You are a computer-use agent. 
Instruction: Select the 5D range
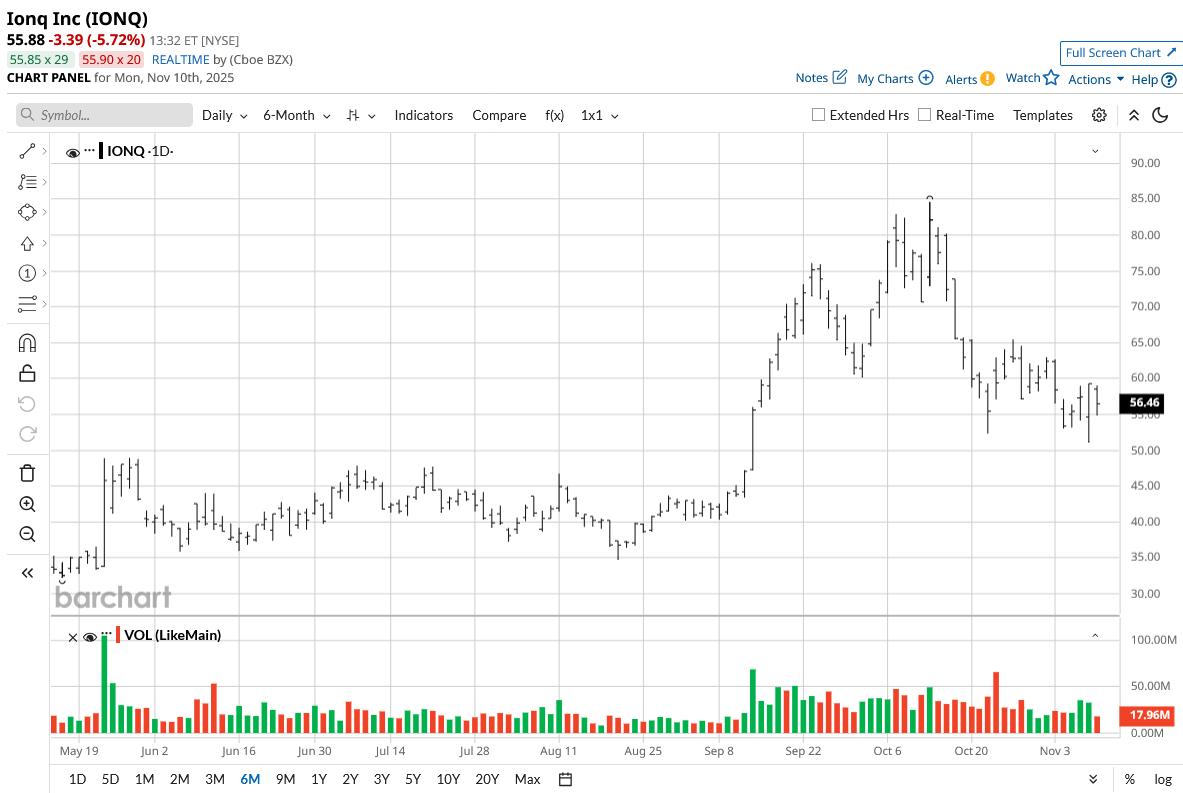point(110,779)
